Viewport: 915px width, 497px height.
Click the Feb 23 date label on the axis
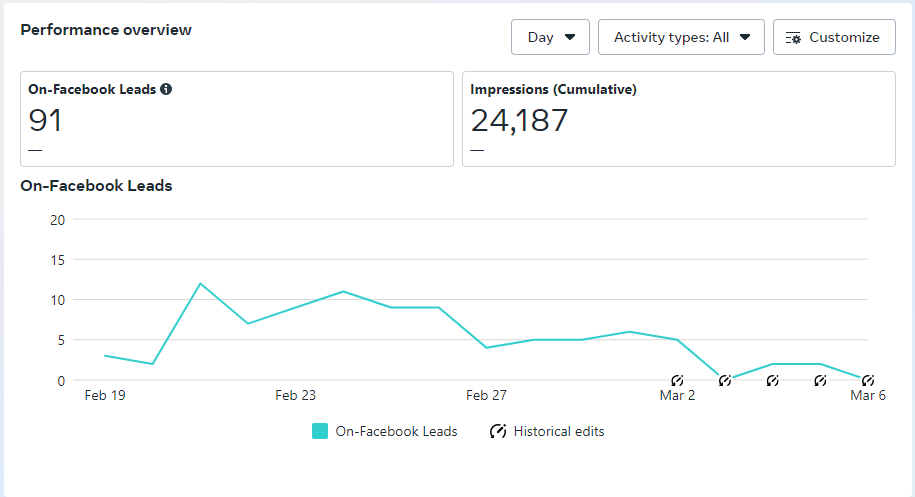point(296,395)
